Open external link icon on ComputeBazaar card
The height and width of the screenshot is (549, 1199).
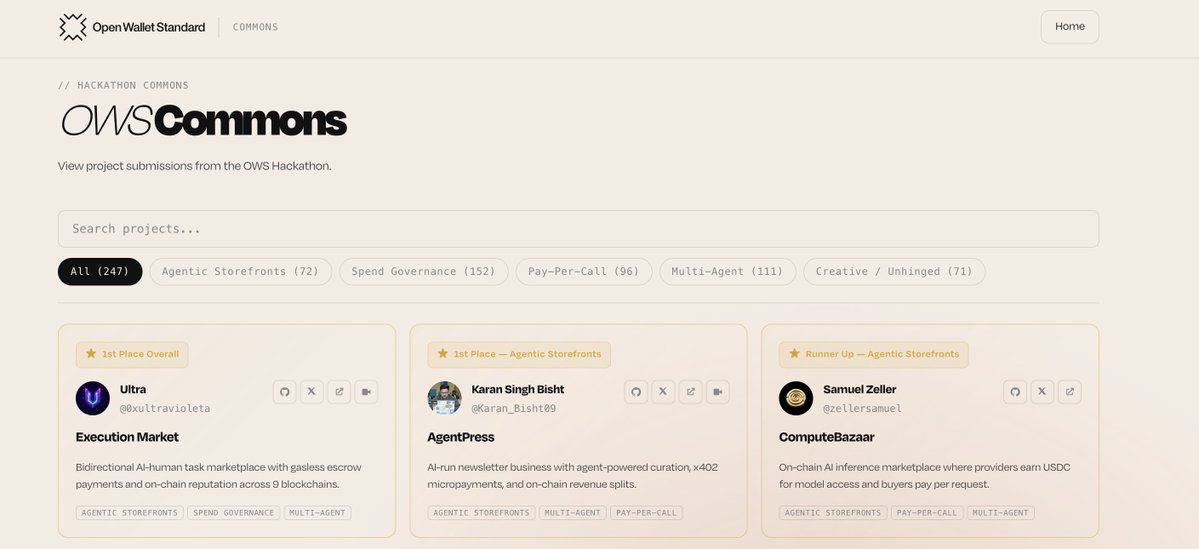[1070, 391]
